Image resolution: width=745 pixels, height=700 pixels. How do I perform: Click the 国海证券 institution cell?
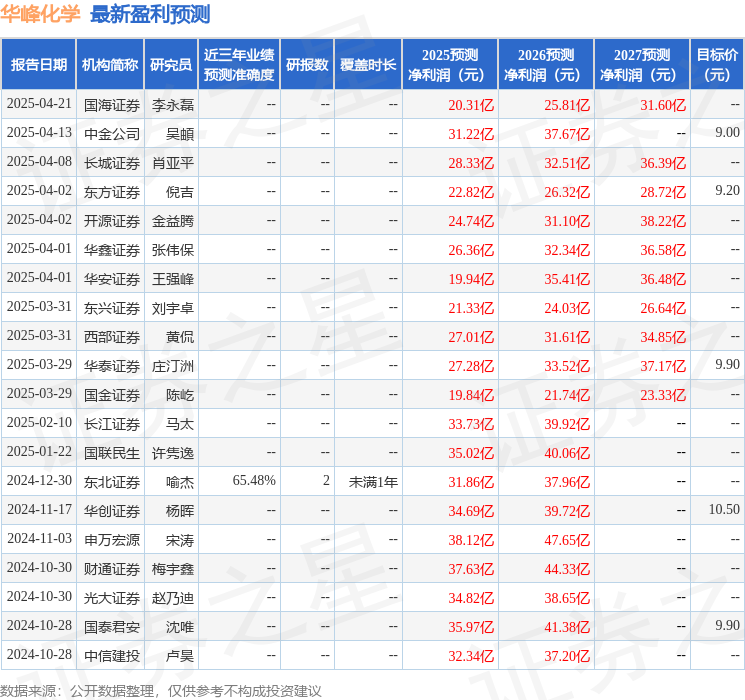tap(112, 105)
